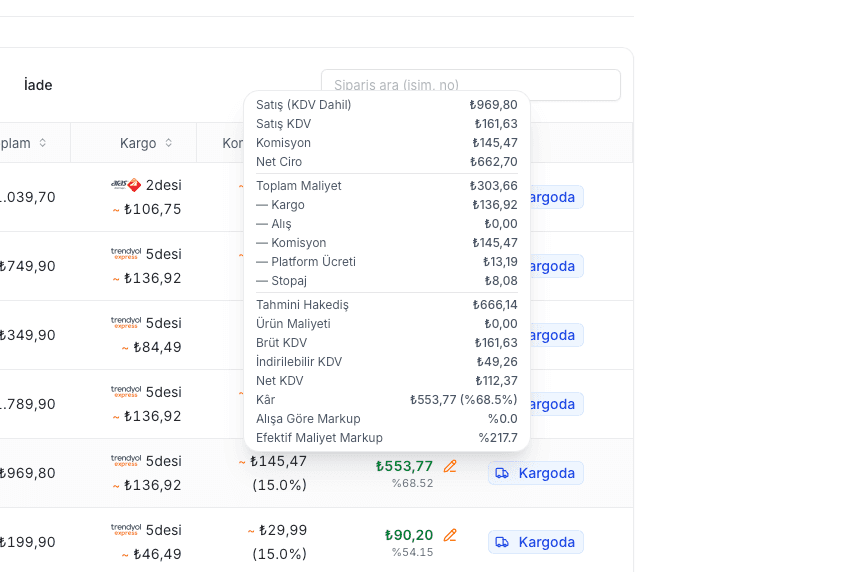Select Kâr value ₺553,77 (%68.5%)

click(x=463, y=399)
